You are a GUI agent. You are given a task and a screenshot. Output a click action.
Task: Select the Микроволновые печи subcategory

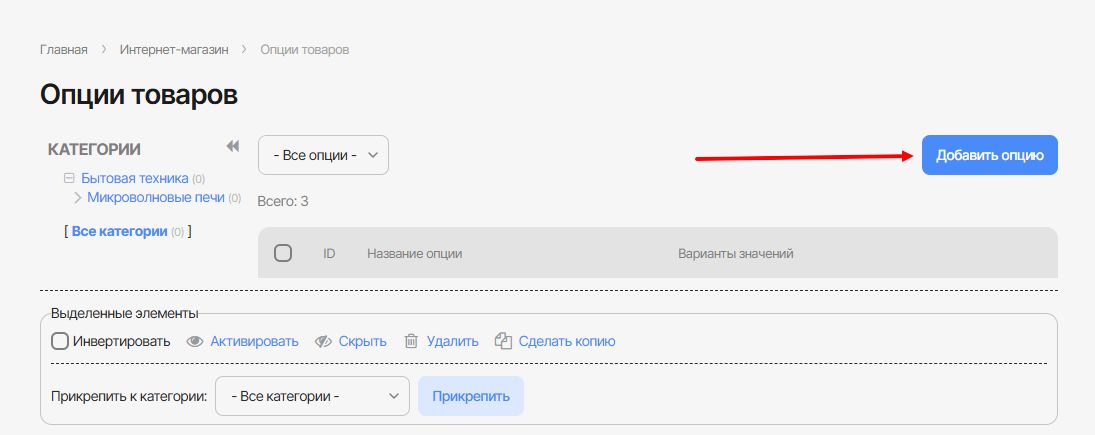tap(155, 197)
